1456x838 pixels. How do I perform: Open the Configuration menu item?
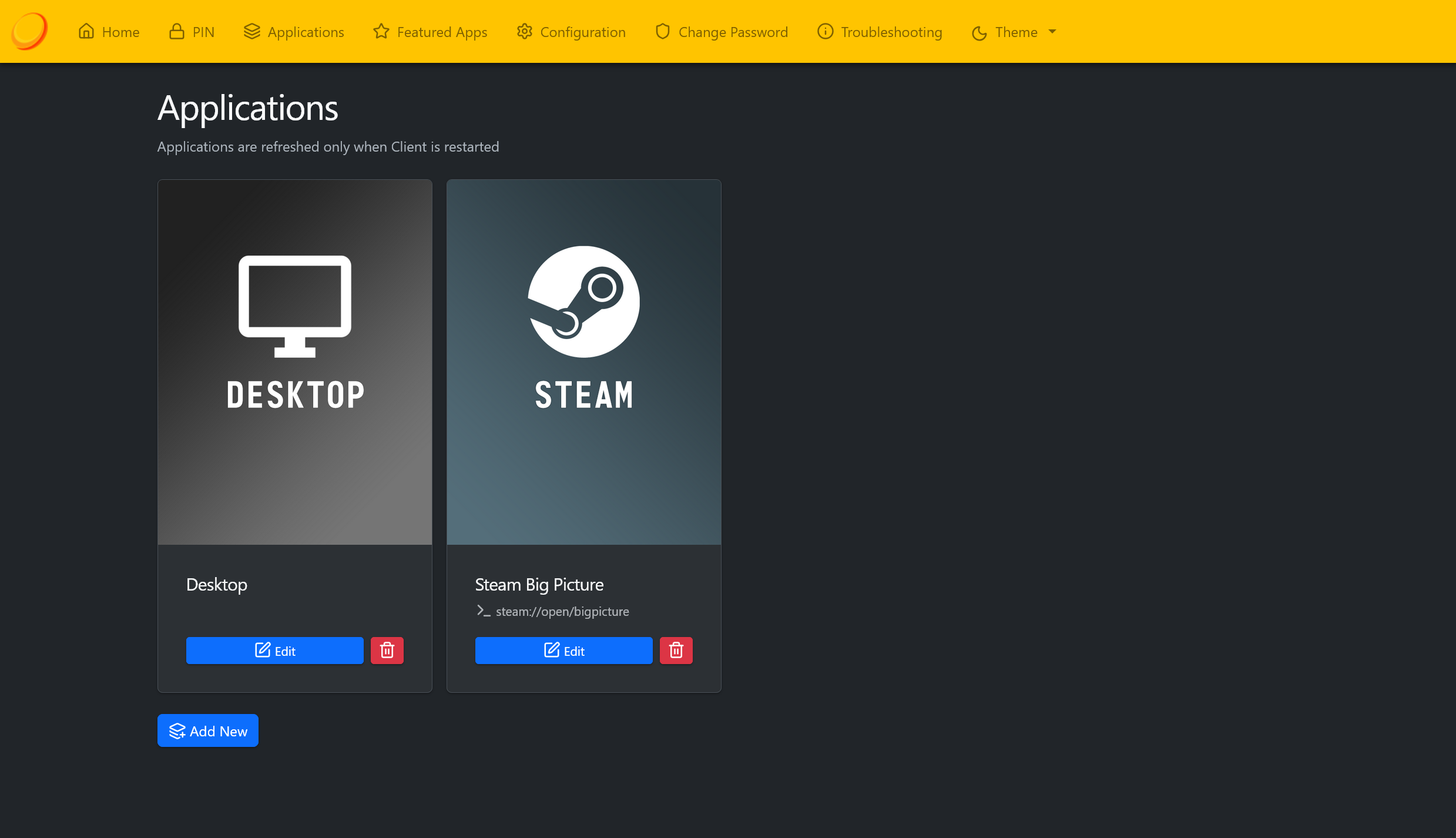click(x=582, y=32)
